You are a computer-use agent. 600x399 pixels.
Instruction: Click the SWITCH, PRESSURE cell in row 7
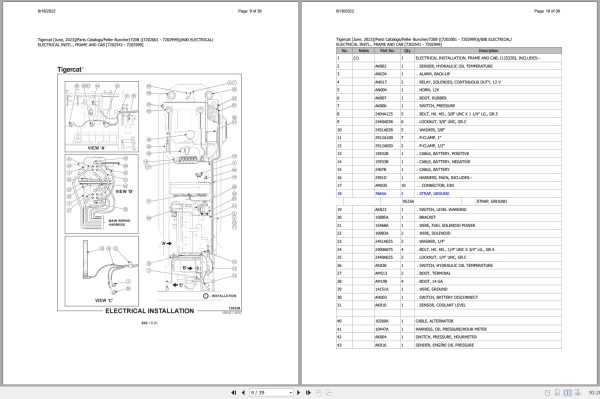(488, 106)
